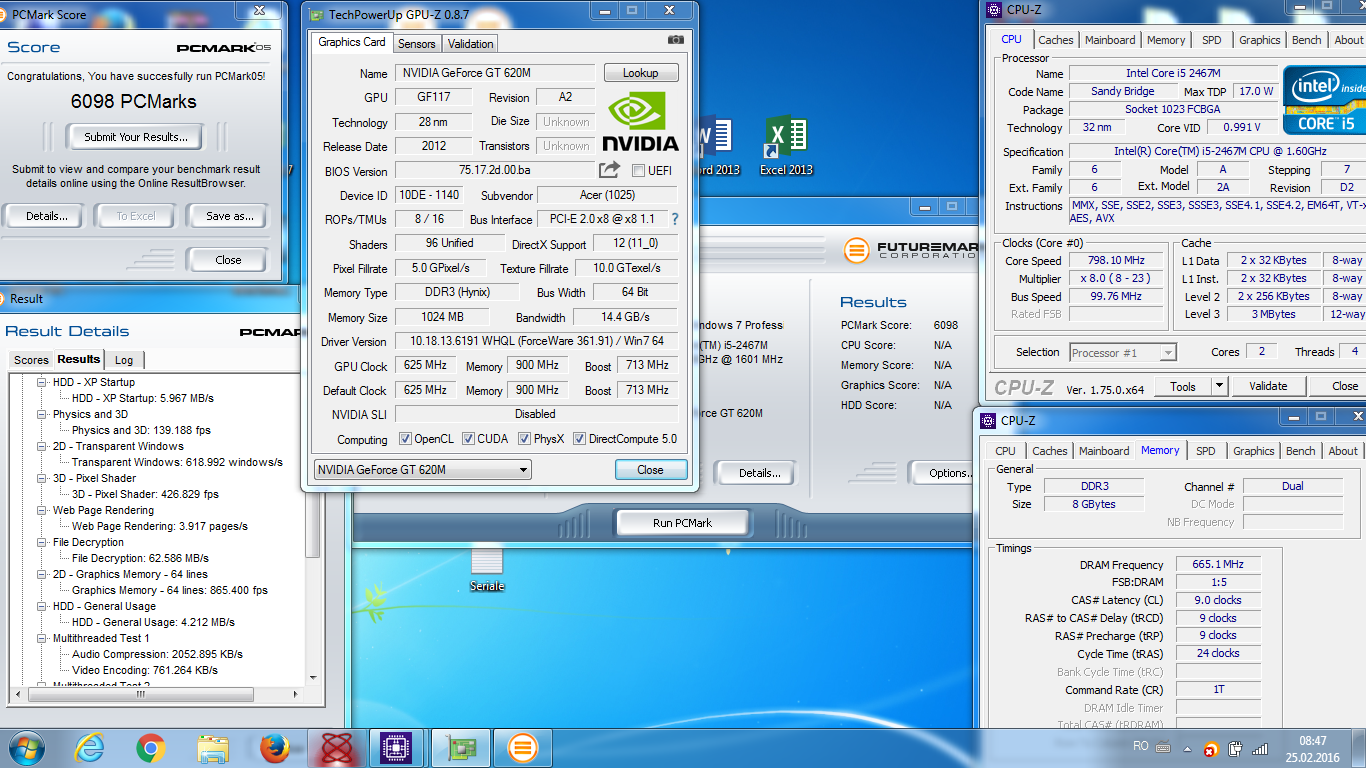Open the CPU-Z Tools dropdown arrow

click(1219, 386)
